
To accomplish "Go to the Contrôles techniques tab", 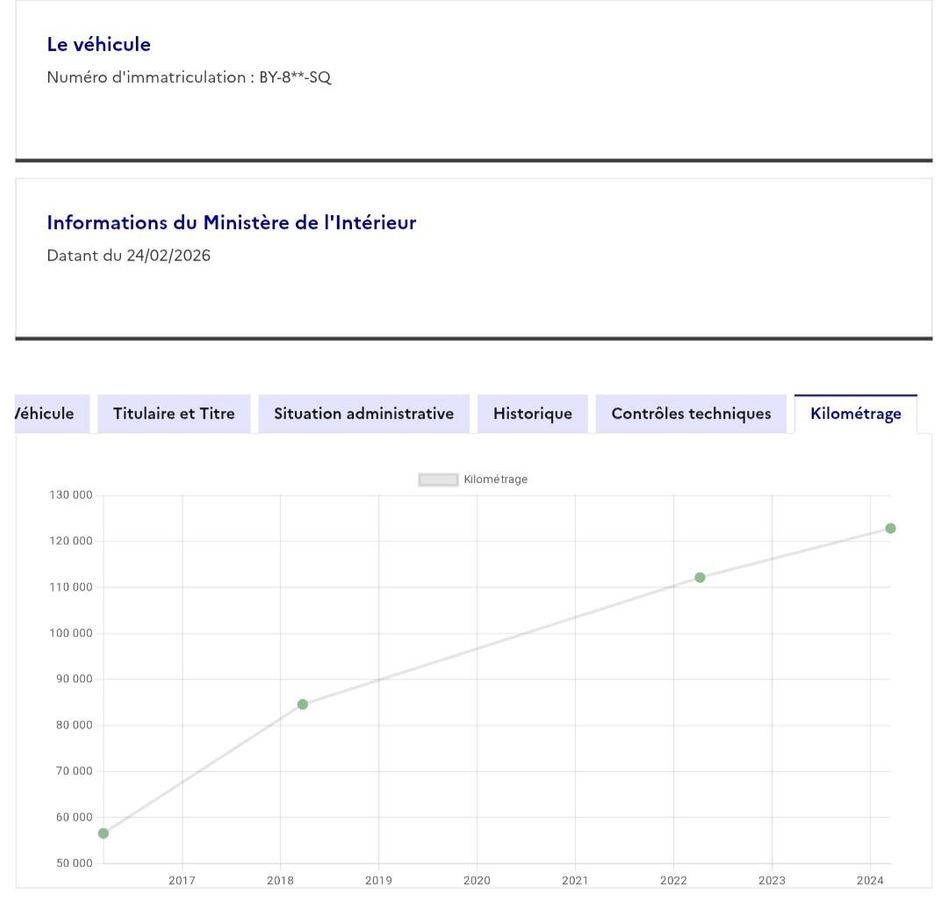I will point(691,414).
